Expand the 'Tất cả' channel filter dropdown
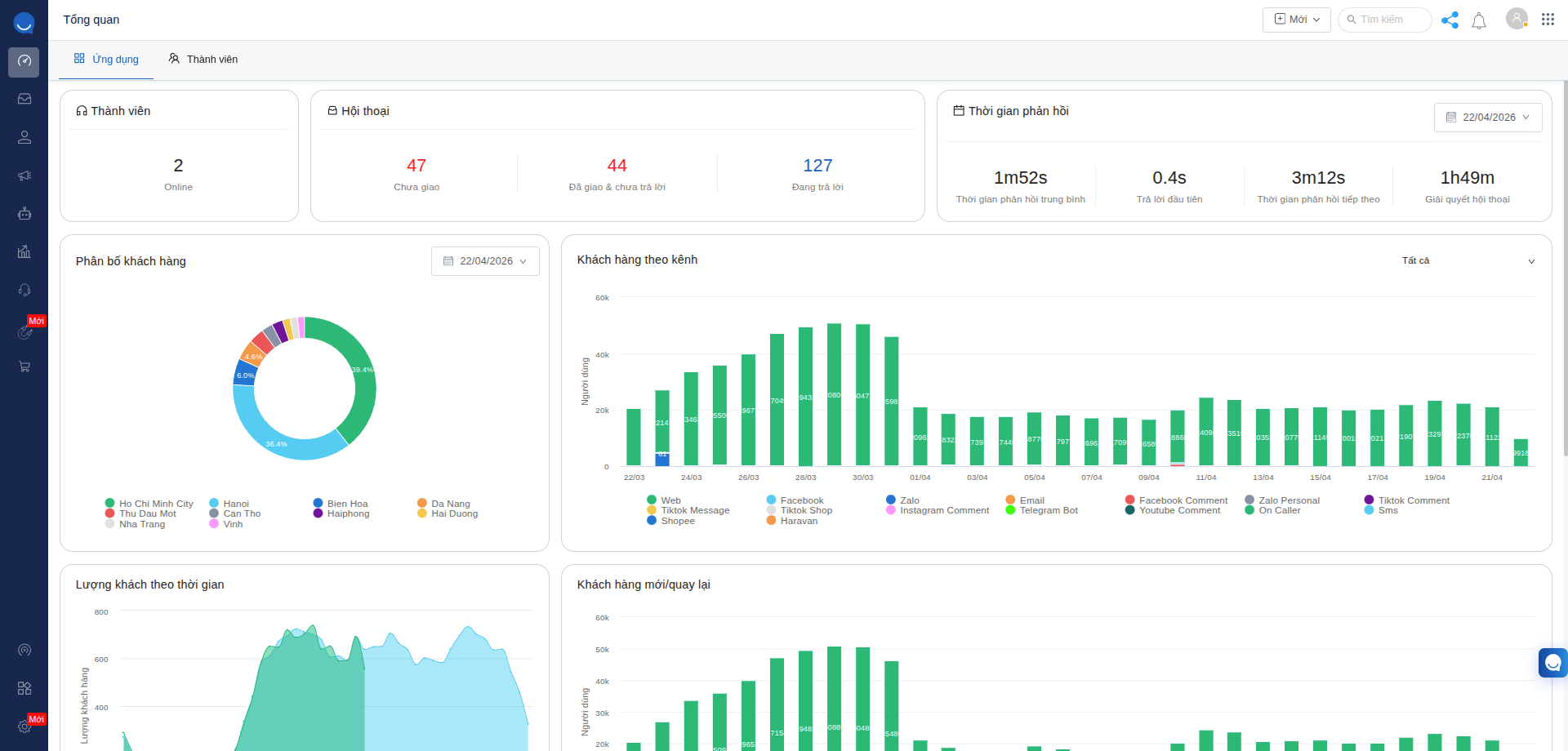Viewport: 1568px width, 751px height. coord(1468,261)
